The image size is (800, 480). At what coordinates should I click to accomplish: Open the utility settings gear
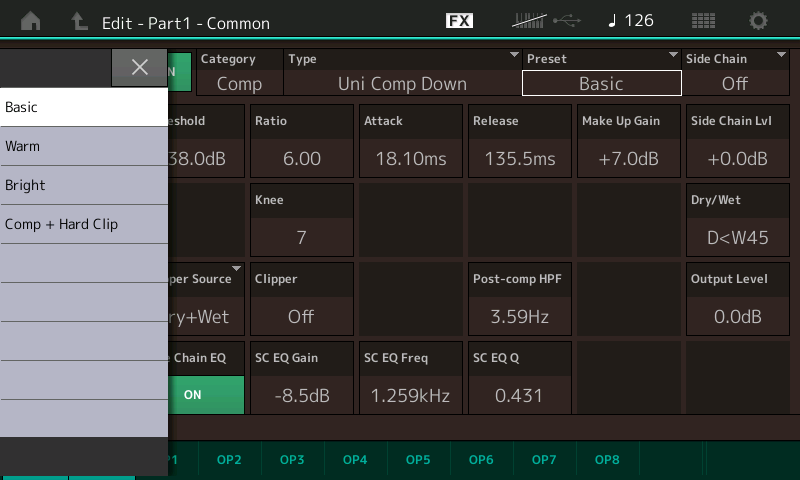[758, 21]
